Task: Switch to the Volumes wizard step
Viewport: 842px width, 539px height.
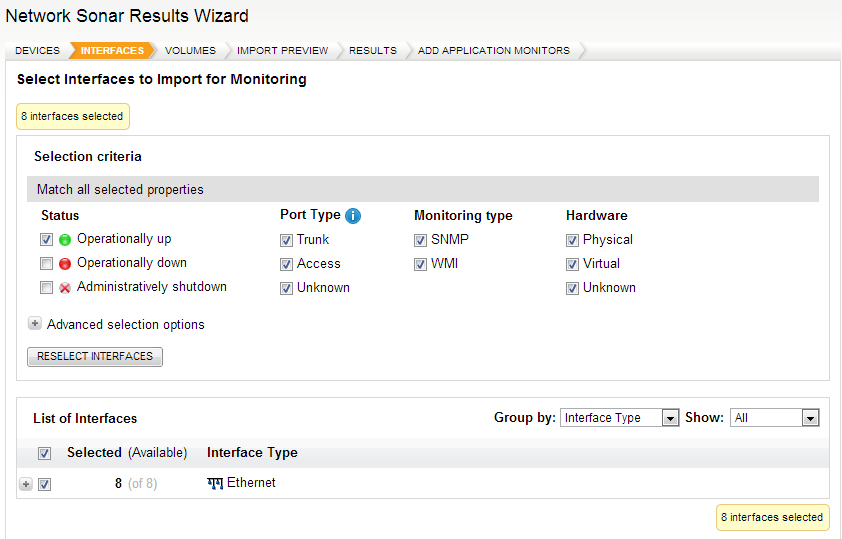Action: point(190,50)
